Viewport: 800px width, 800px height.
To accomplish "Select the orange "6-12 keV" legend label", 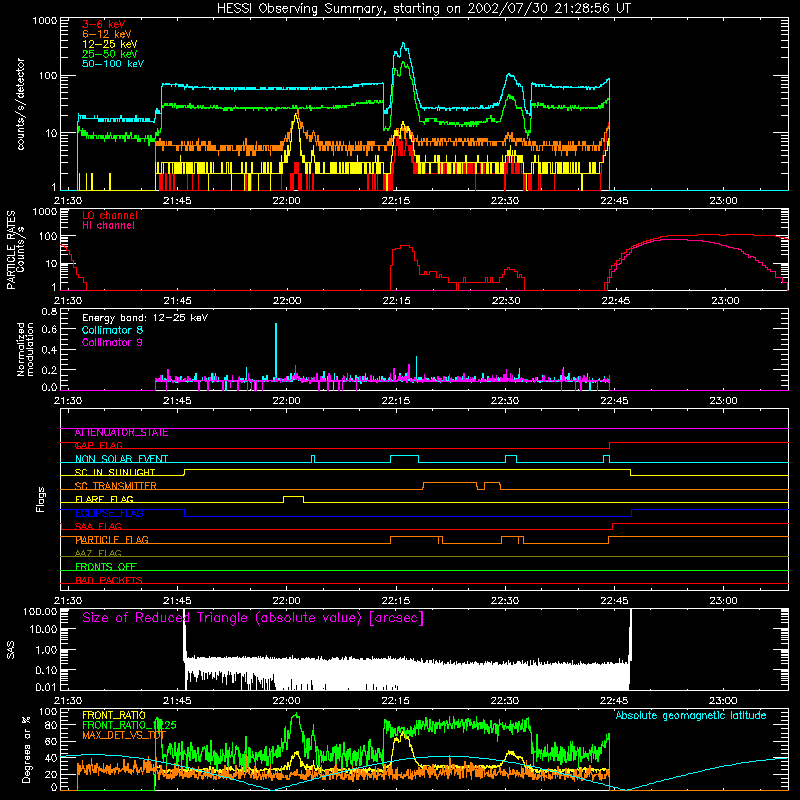I will [x=106, y=34].
